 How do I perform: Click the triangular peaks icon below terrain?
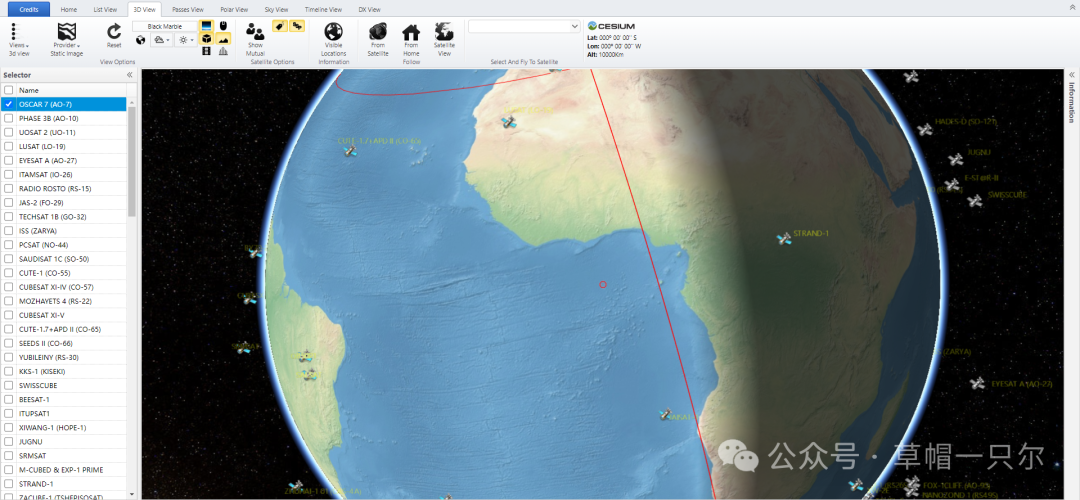pyautogui.click(x=223, y=52)
